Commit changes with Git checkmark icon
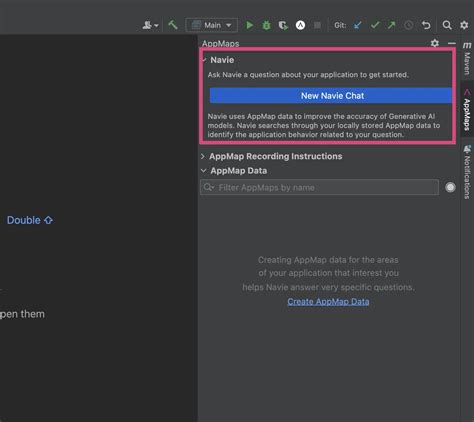 375,25
